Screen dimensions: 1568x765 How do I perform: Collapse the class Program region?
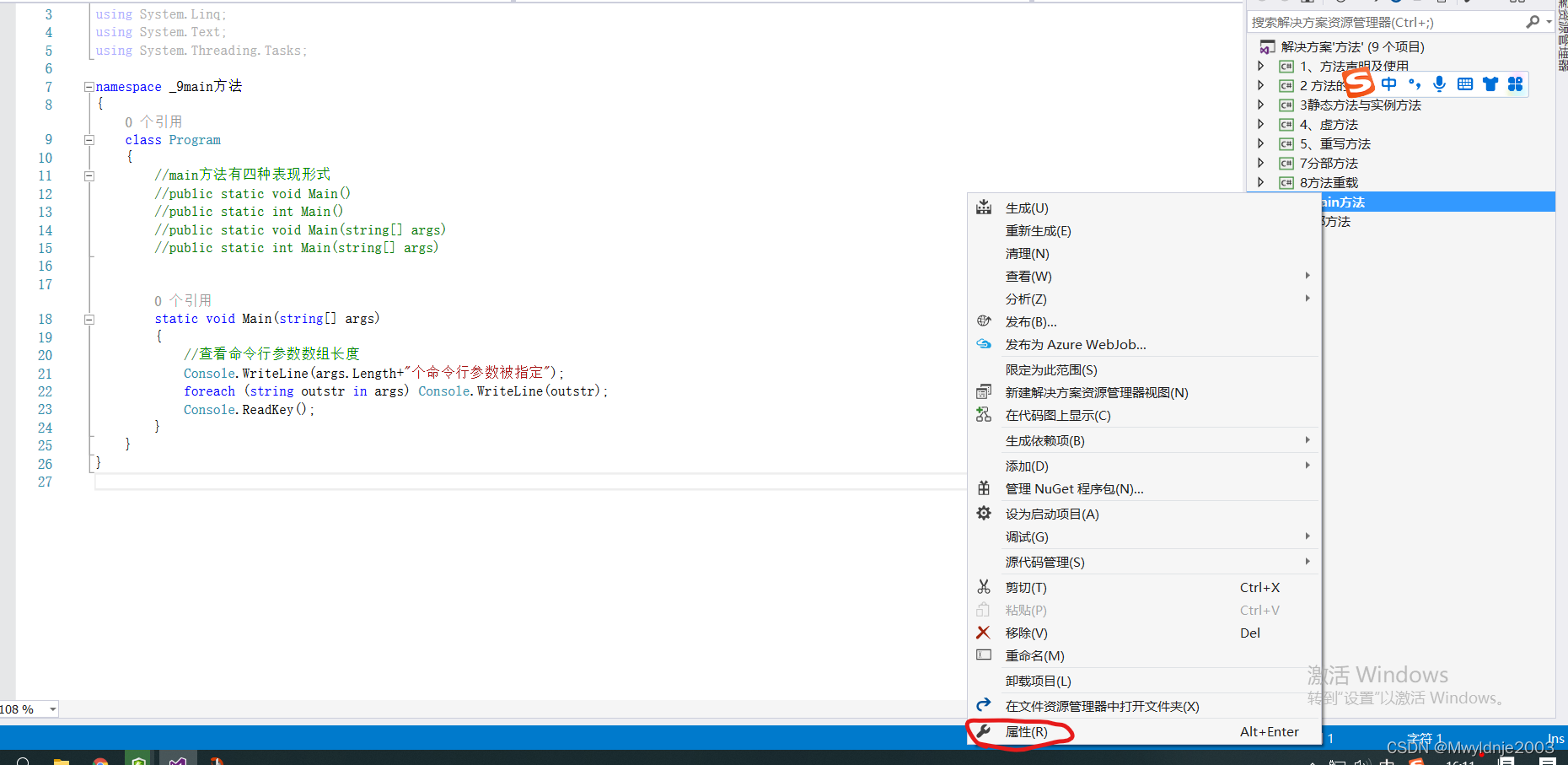[89, 140]
